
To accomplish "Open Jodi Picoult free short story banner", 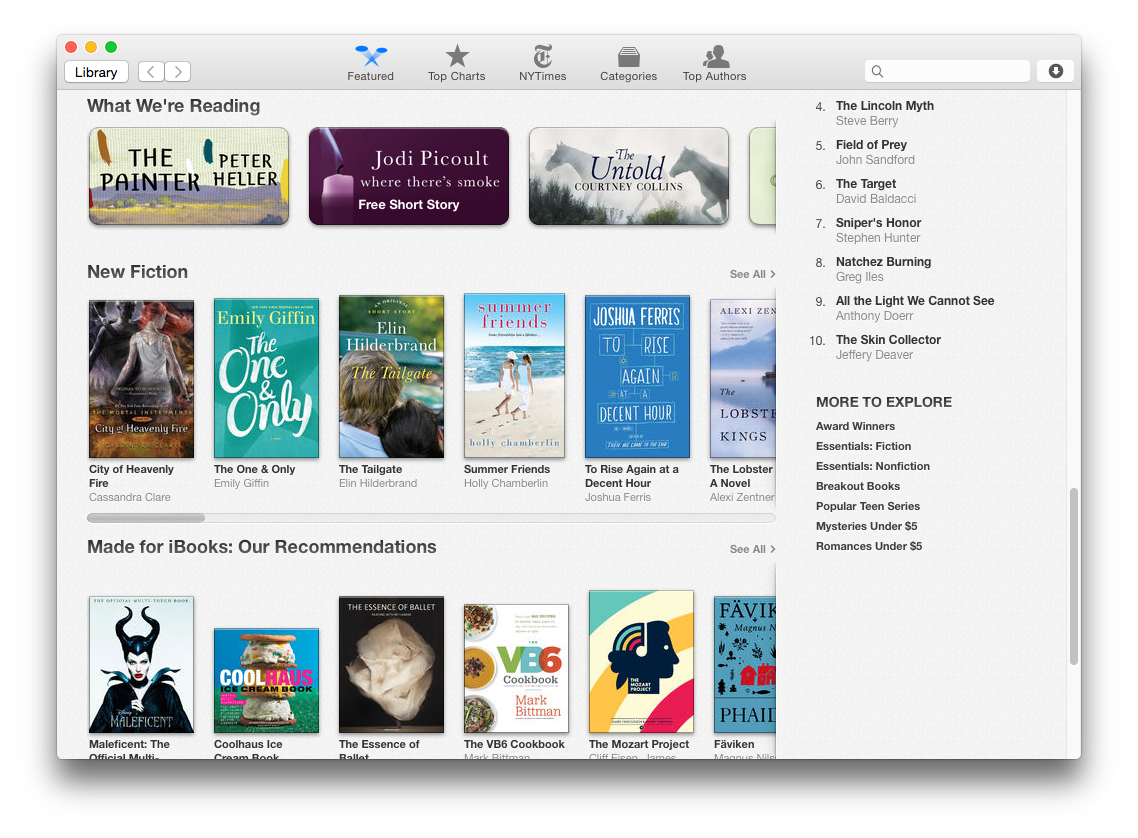I will pyautogui.click(x=409, y=176).
